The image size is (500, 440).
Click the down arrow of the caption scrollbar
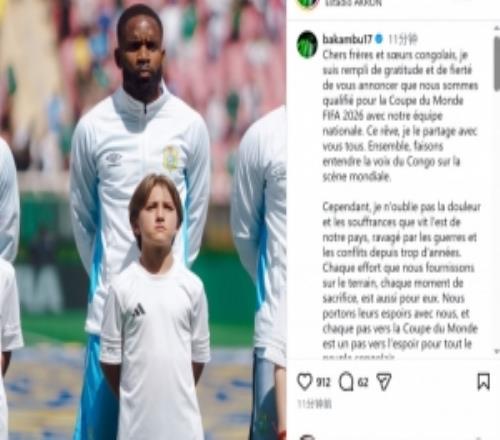click(497, 351)
